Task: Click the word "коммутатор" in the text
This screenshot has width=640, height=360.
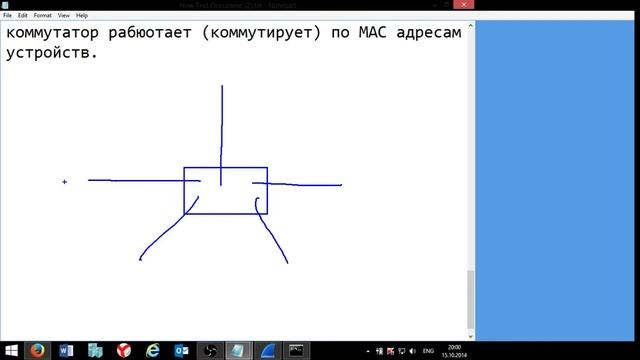Action: [x=52, y=32]
